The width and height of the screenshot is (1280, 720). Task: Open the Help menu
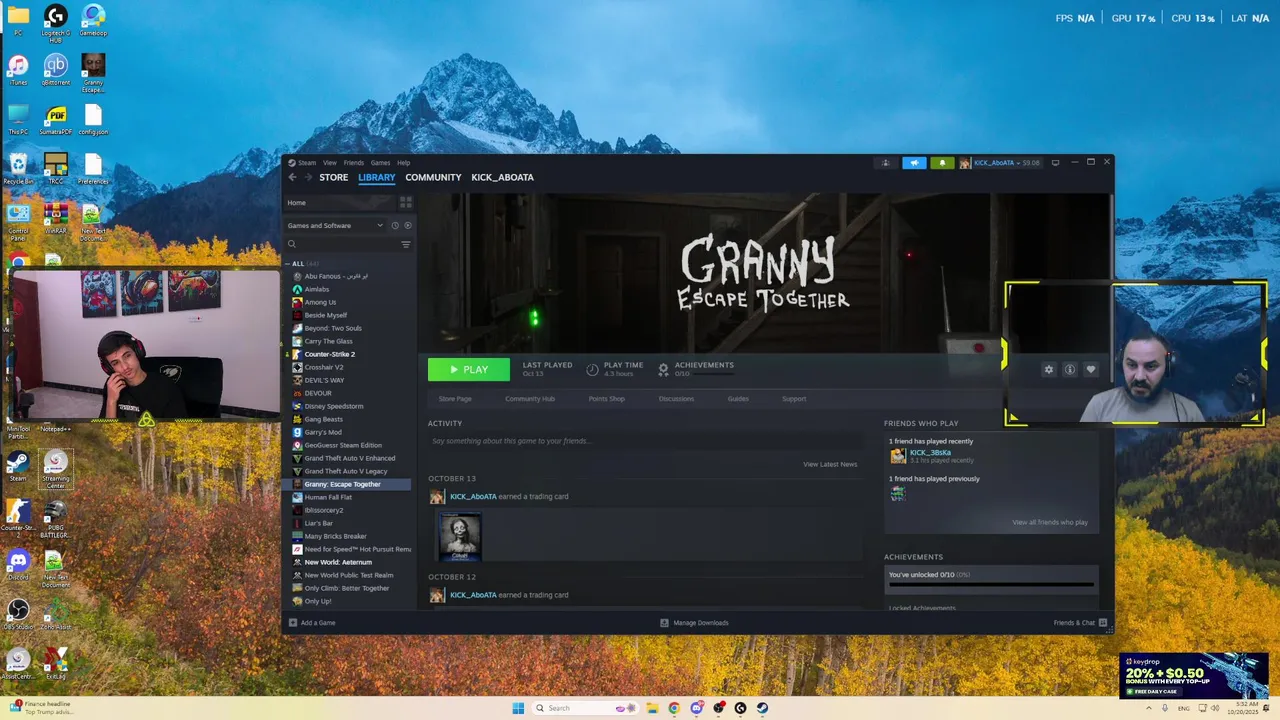click(x=403, y=163)
